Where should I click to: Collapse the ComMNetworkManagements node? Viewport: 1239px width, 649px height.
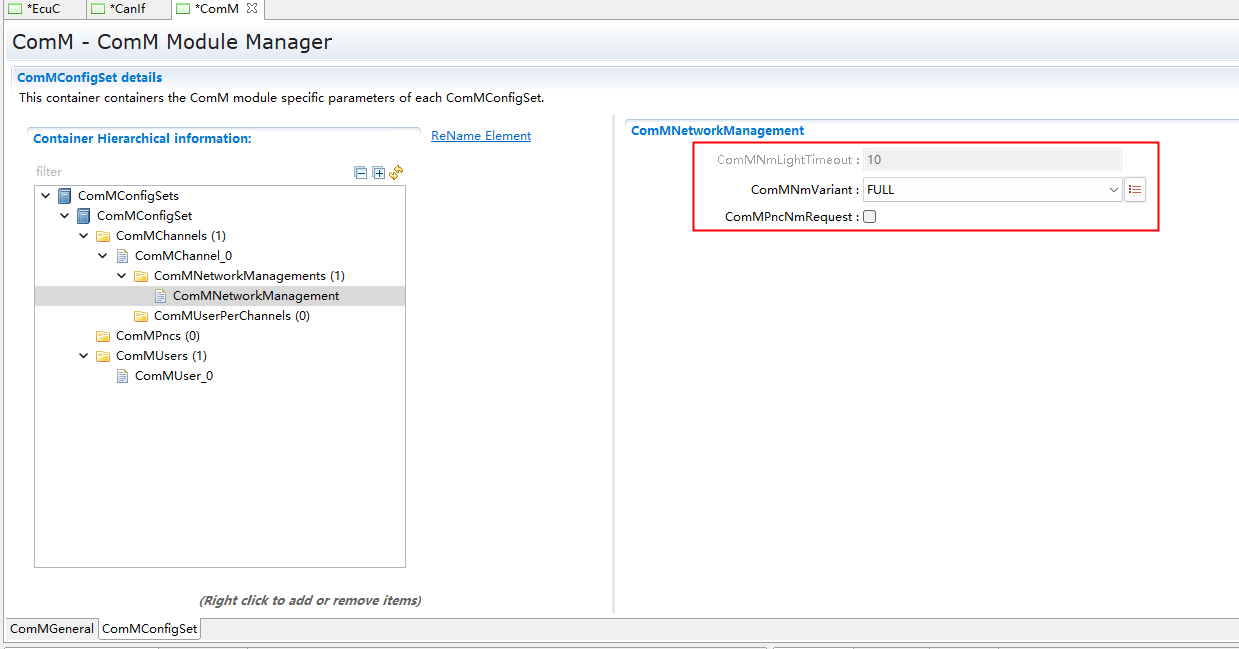coord(122,276)
